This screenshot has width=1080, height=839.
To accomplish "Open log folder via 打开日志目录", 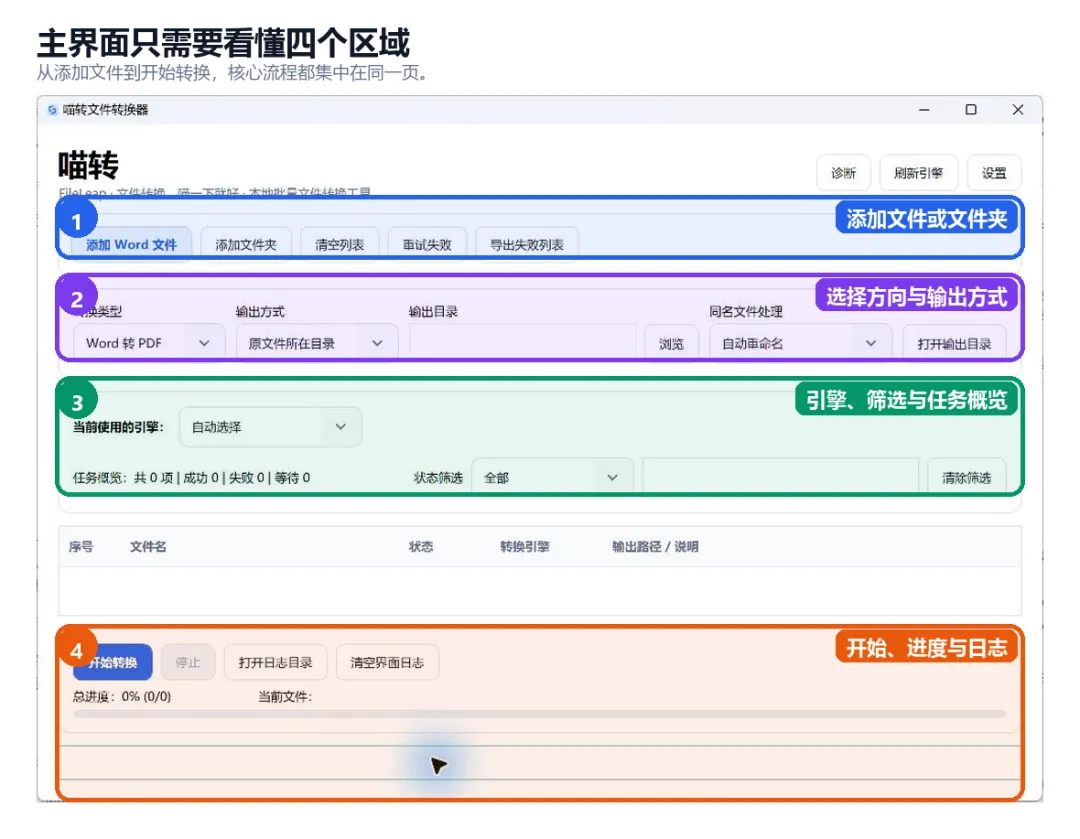I will coord(276,662).
